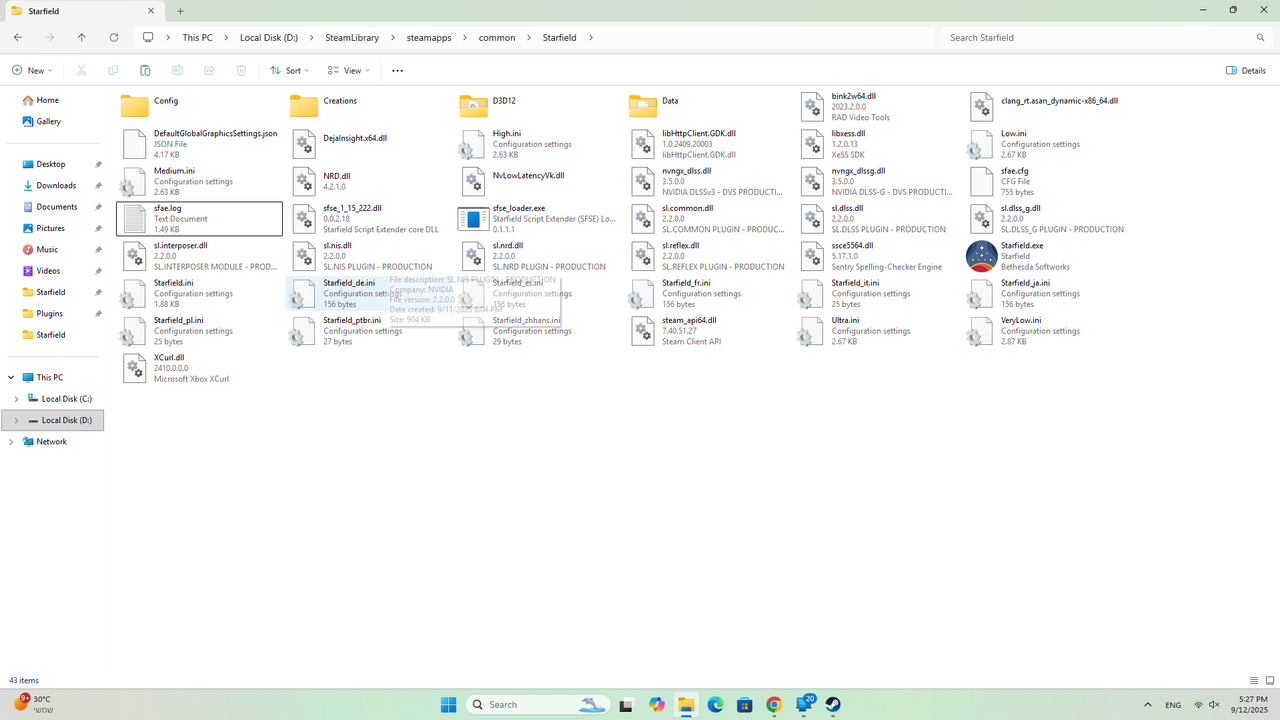Unpin Desktop using its pin icon
1280x720 pixels.
(x=98, y=164)
